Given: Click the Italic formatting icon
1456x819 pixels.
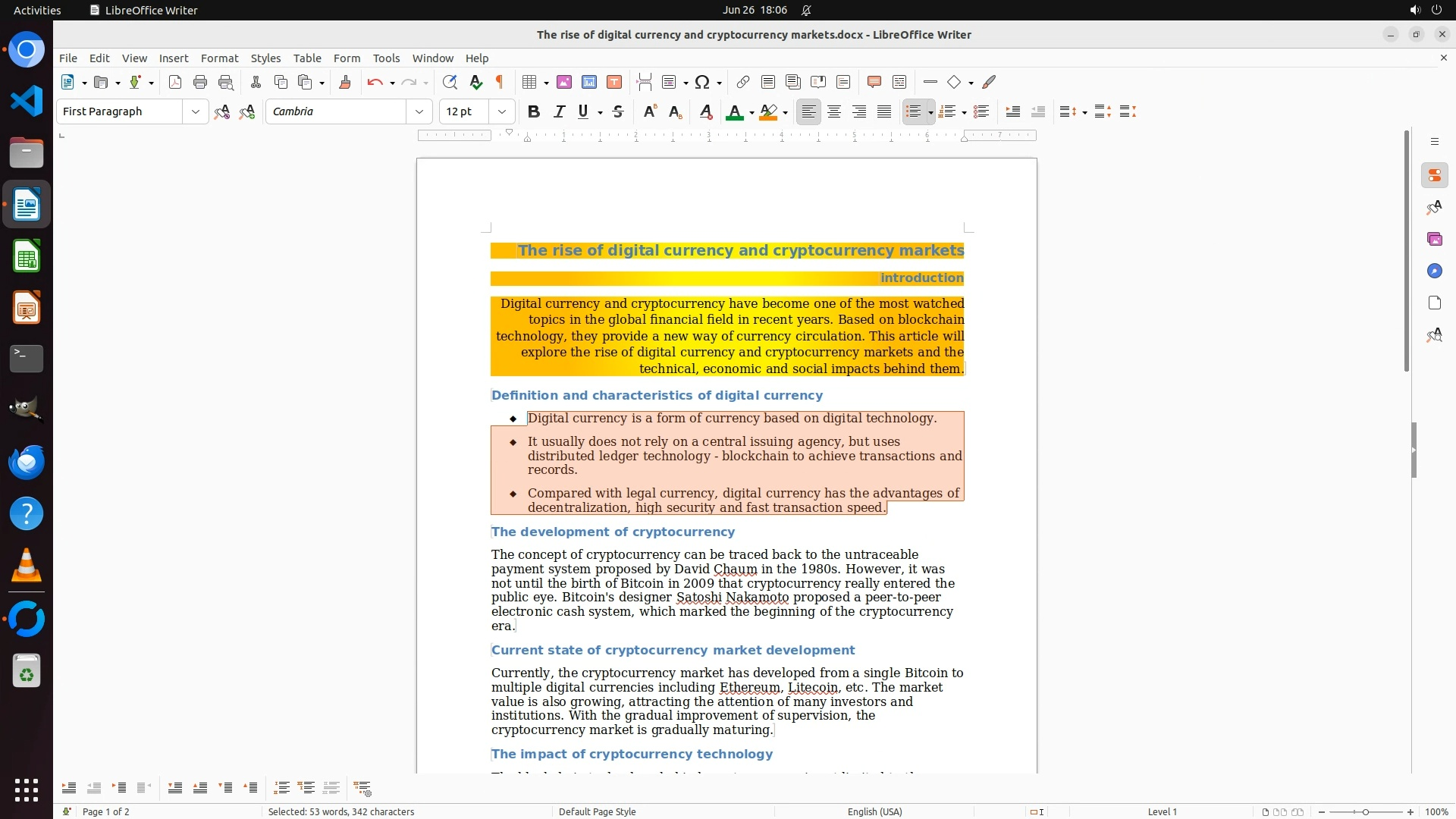Looking at the screenshot, I should [x=559, y=111].
